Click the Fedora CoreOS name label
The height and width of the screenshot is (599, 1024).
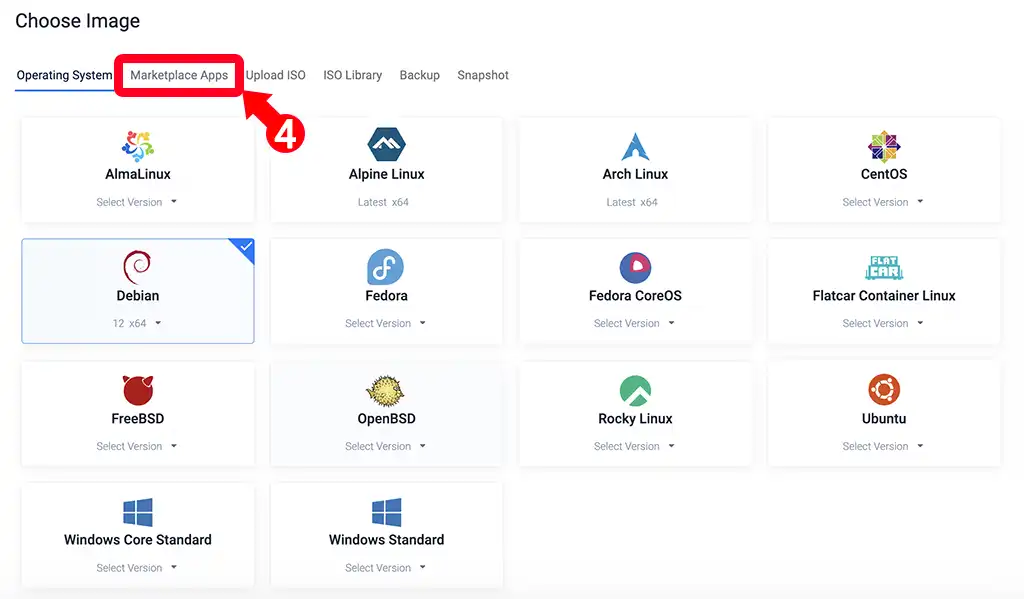(635, 296)
